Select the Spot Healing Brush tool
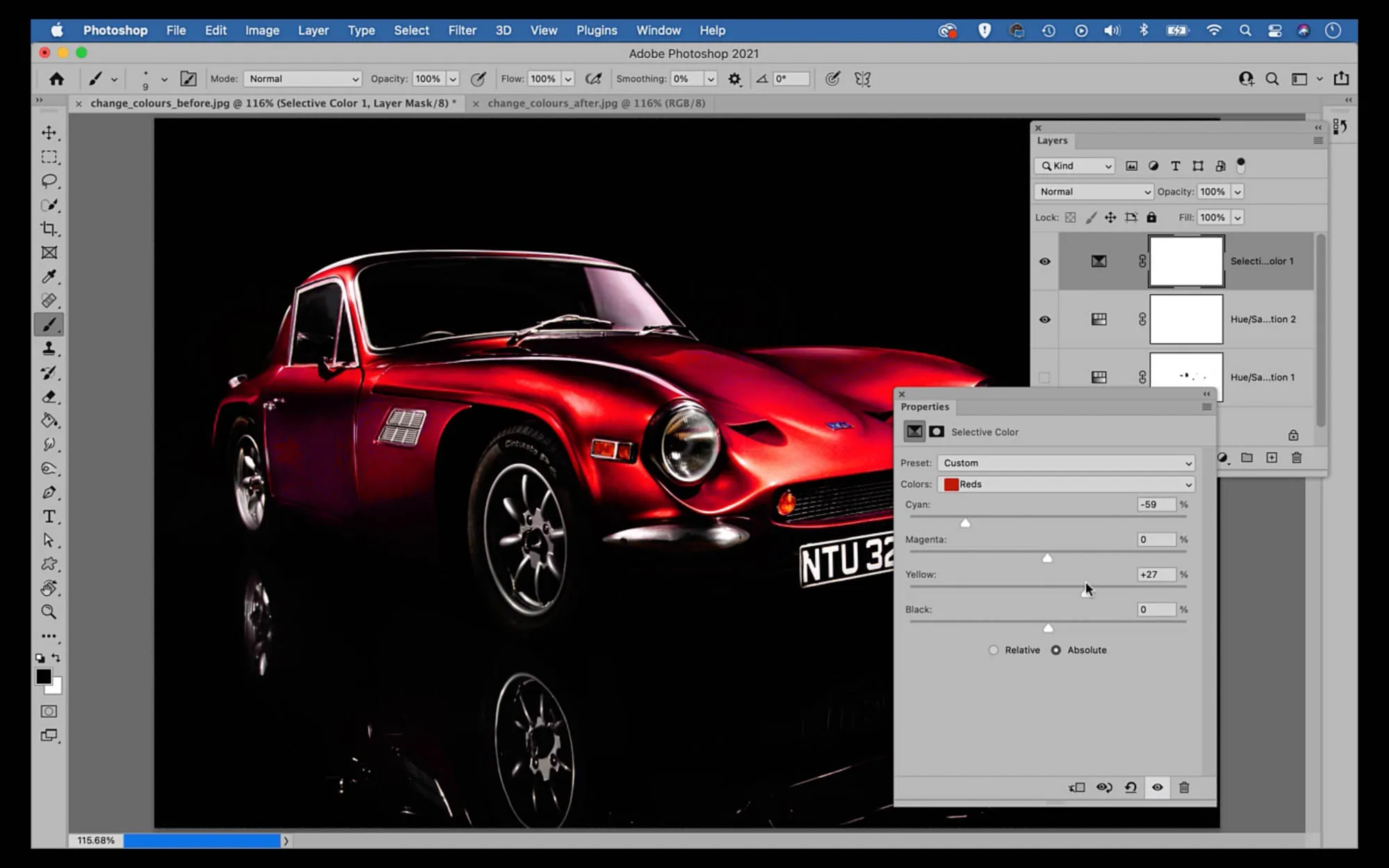 click(x=49, y=301)
